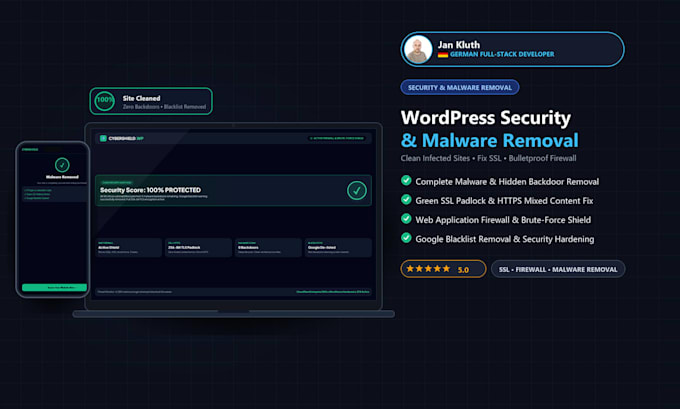The image size is (680, 409).
Task: Click the name "Jan Kluth"
Action: (x=459, y=45)
